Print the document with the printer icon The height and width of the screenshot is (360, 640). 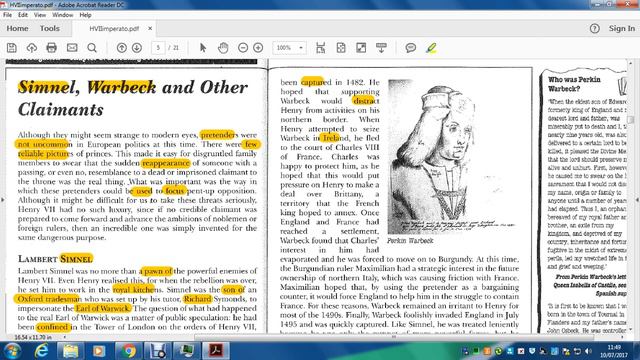(x=51, y=48)
